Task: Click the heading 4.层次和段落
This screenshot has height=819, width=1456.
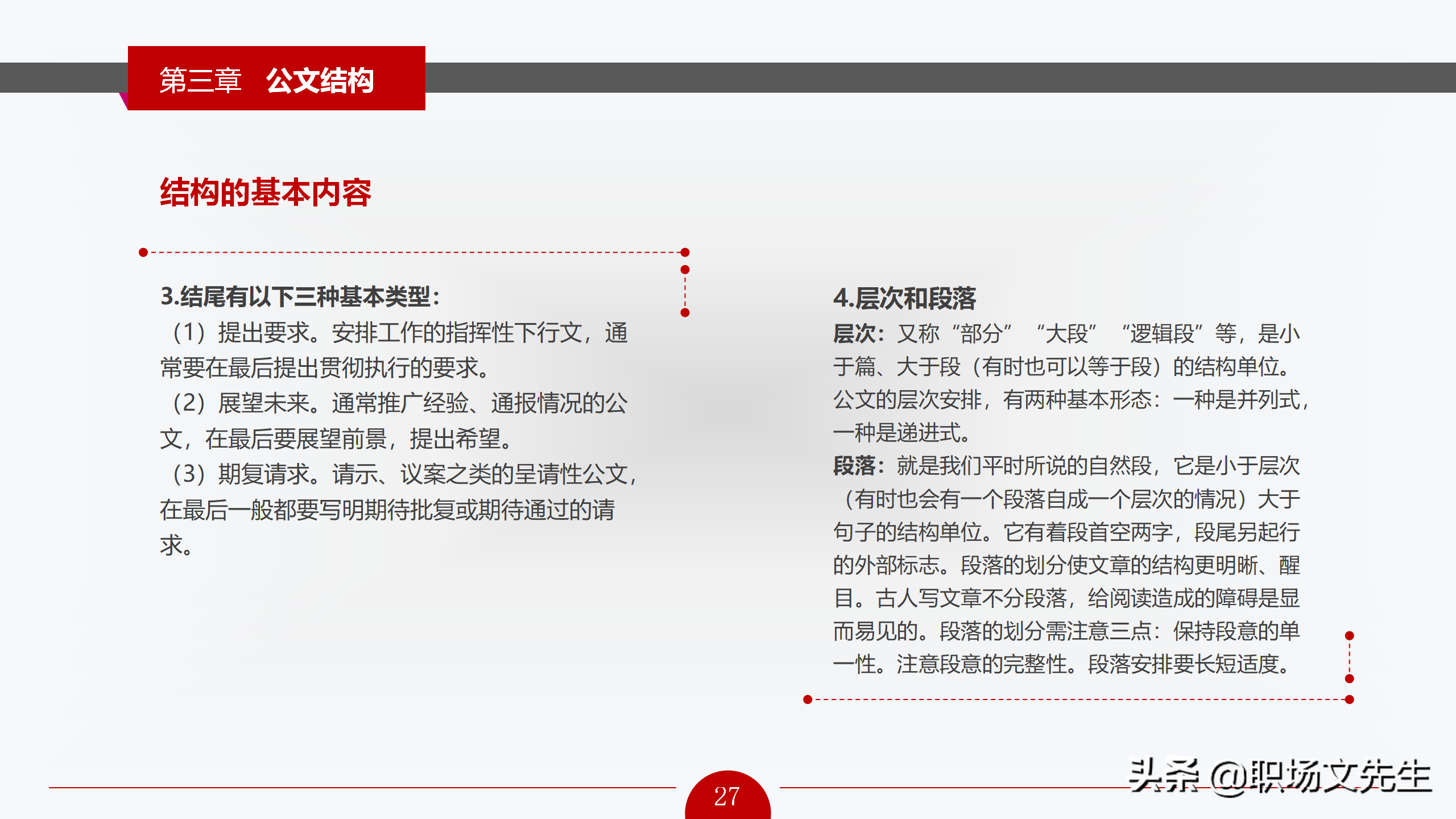Action: [904, 298]
